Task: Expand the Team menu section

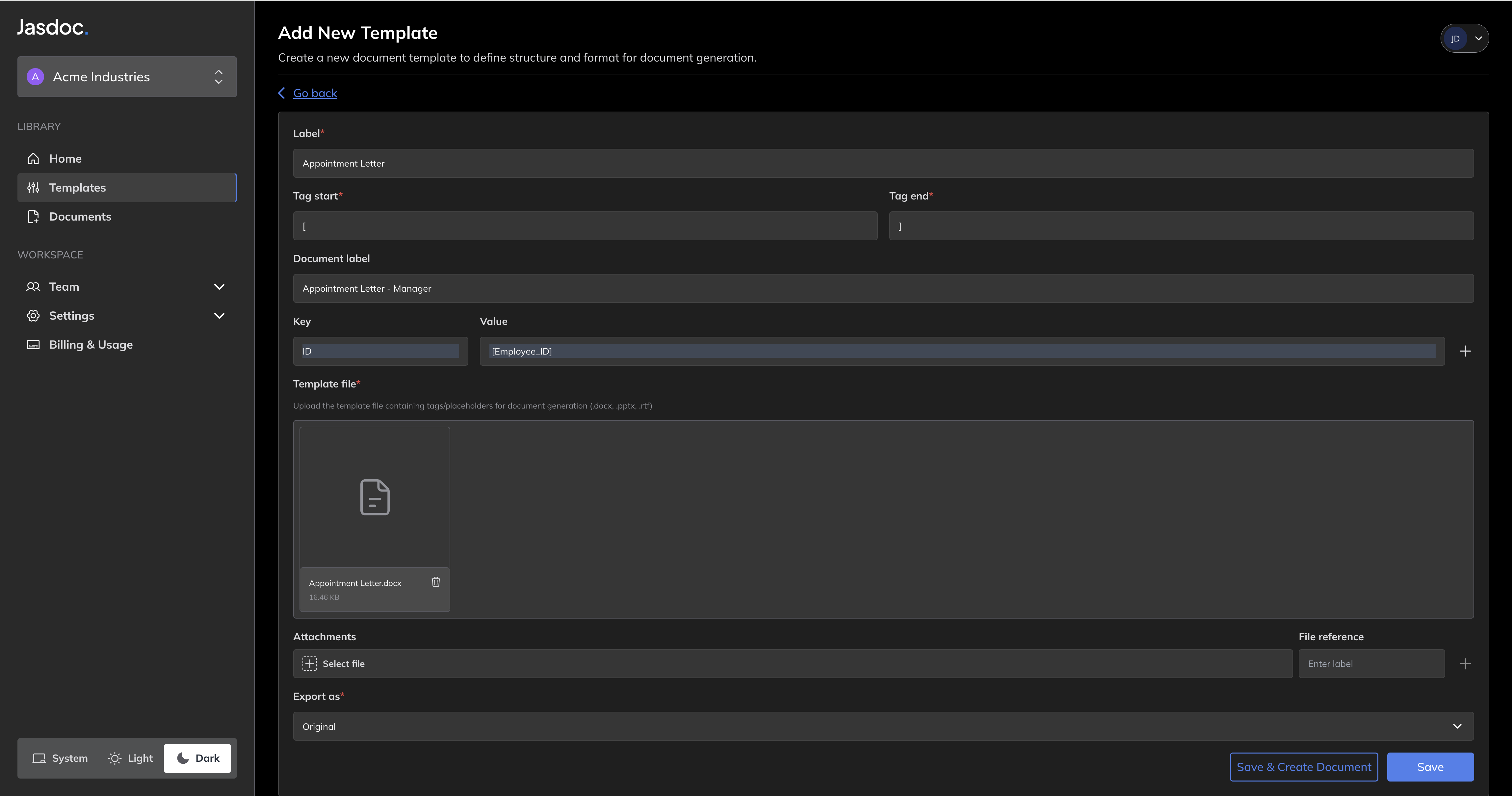Action: click(x=219, y=286)
